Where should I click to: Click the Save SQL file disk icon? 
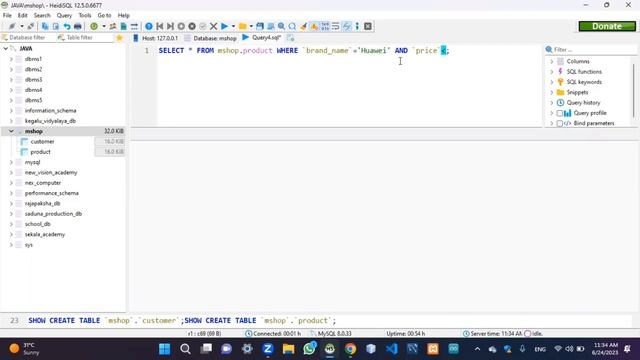[260, 27]
